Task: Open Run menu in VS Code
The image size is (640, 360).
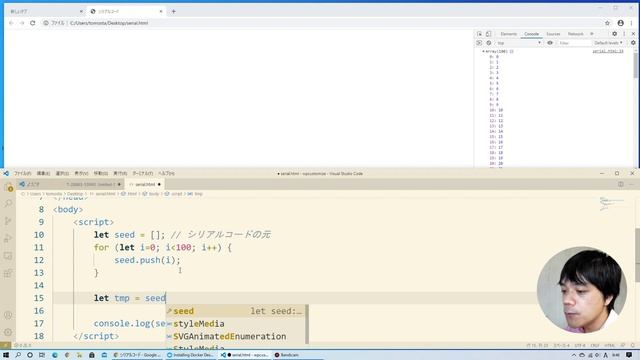Action: (120, 173)
